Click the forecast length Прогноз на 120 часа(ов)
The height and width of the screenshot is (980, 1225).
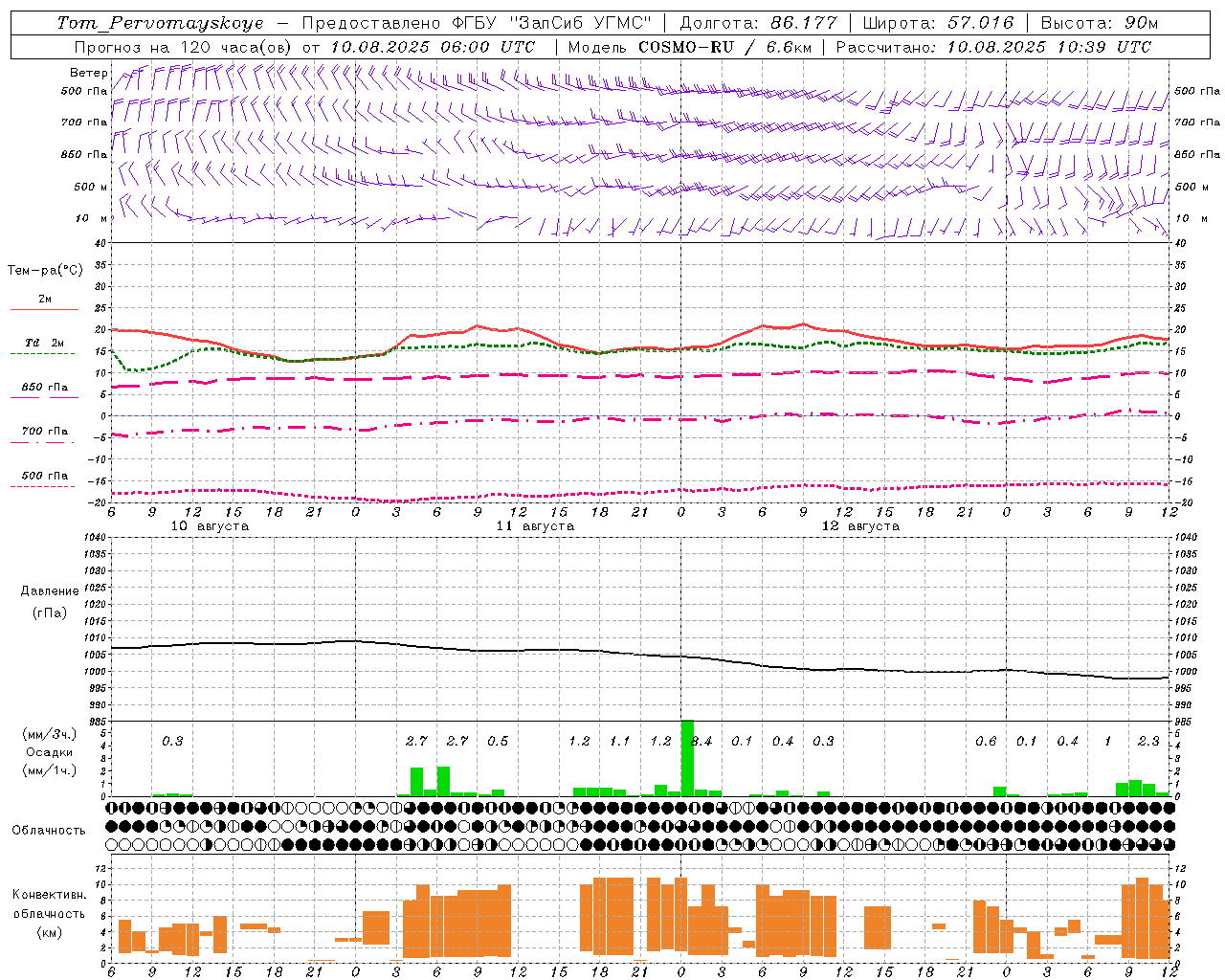click(x=184, y=47)
